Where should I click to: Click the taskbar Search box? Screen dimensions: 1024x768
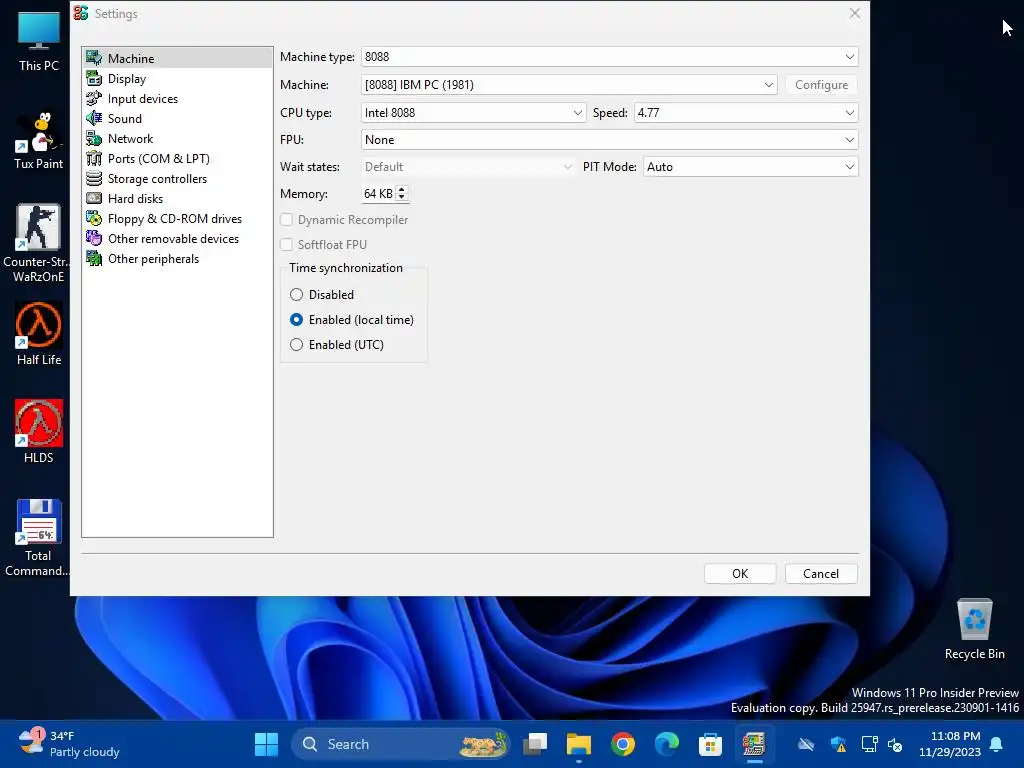pyautogui.click(x=400, y=744)
